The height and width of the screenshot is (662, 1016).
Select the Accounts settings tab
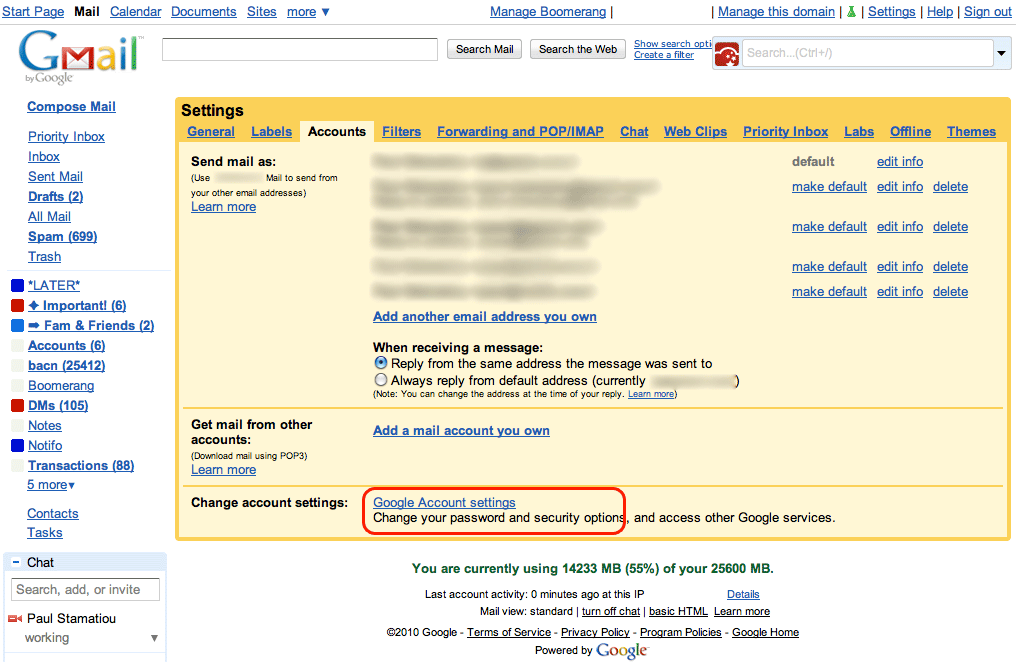(x=337, y=131)
